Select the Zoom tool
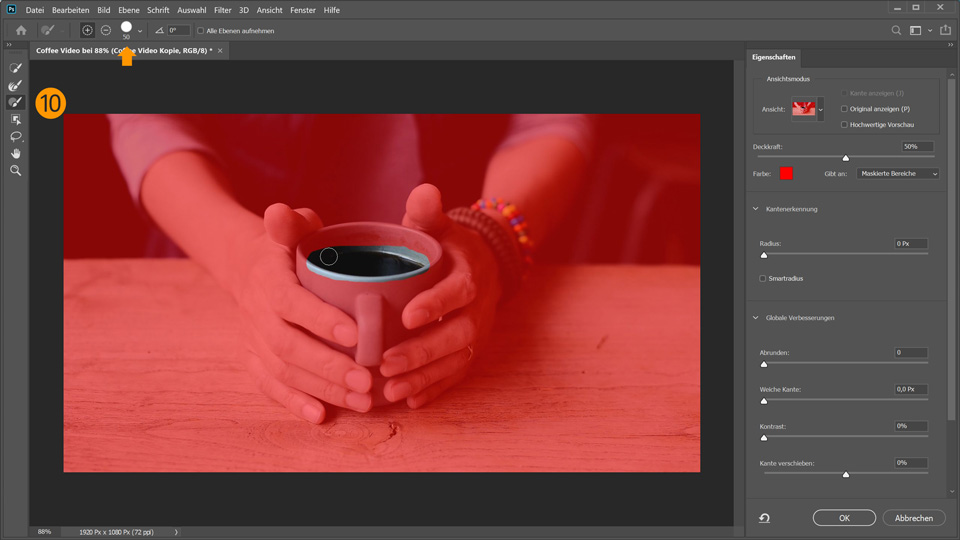This screenshot has width=960, height=540. [15, 171]
